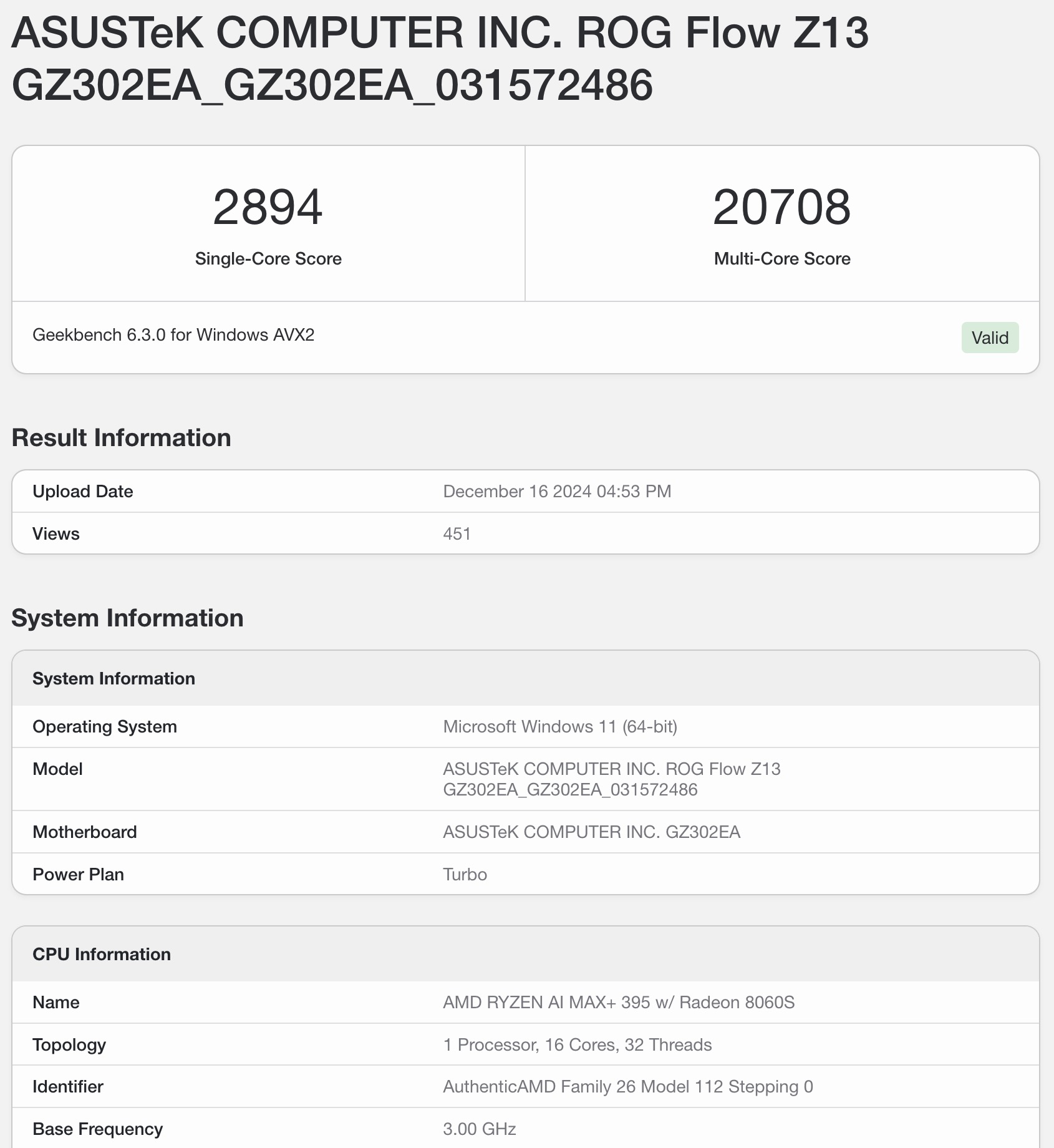Select the "Base Frequency" row label
The height and width of the screenshot is (1148, 1054).
98,1129
